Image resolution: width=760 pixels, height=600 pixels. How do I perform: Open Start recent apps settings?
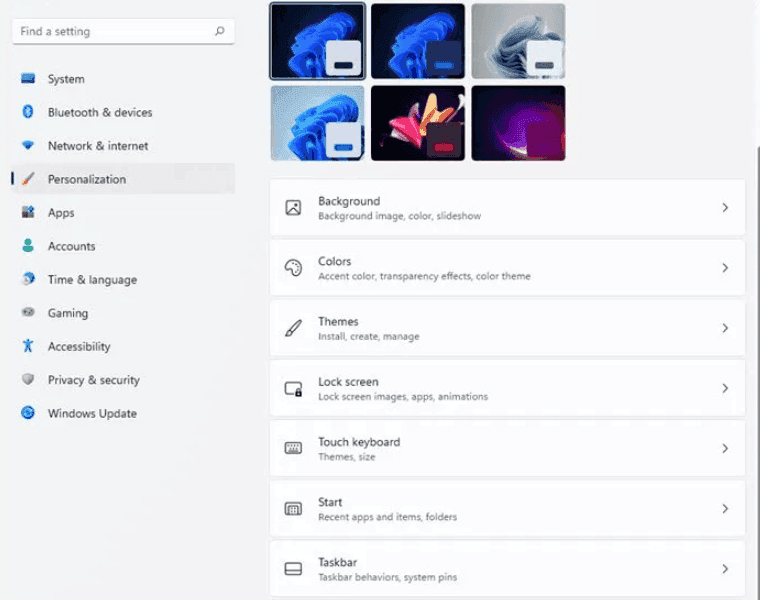click(507, 508)
